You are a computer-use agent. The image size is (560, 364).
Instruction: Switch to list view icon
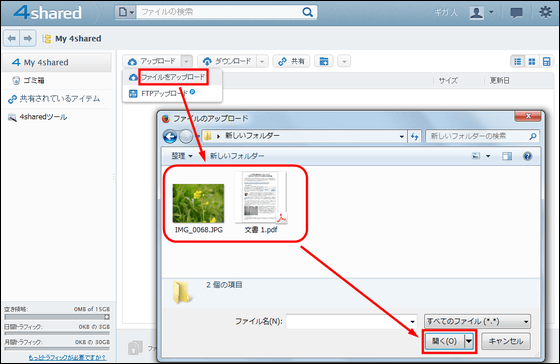518,61
